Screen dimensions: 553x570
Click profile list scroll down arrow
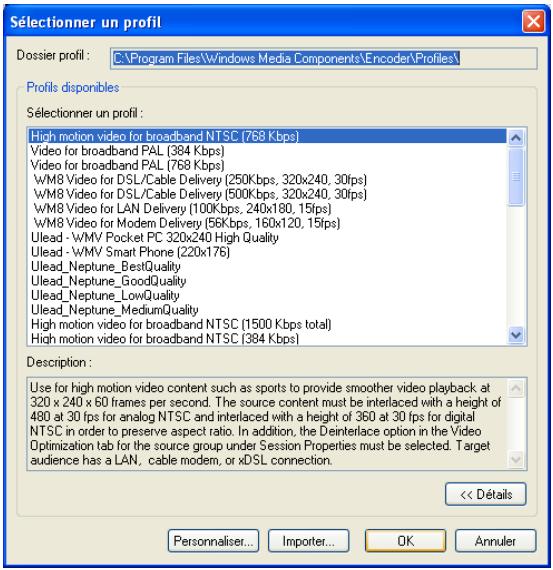(x=516, y=334)
